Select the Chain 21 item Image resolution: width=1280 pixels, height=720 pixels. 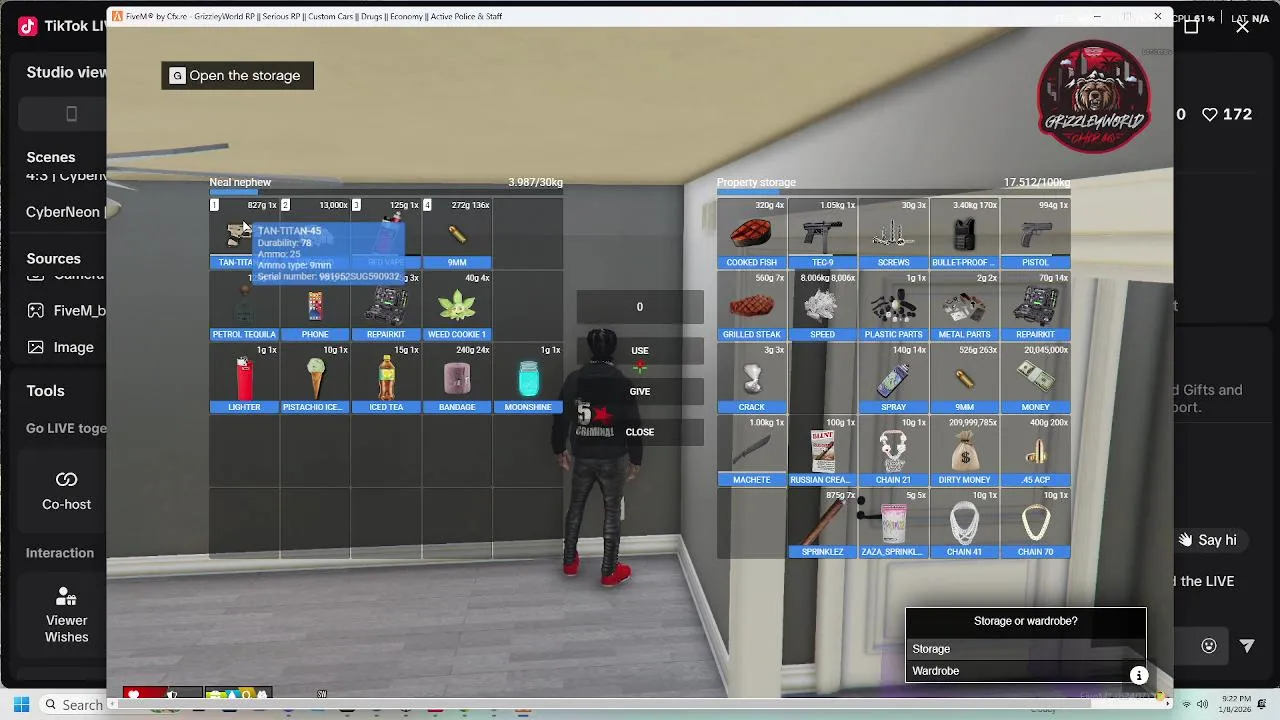(x=893, y=451)
